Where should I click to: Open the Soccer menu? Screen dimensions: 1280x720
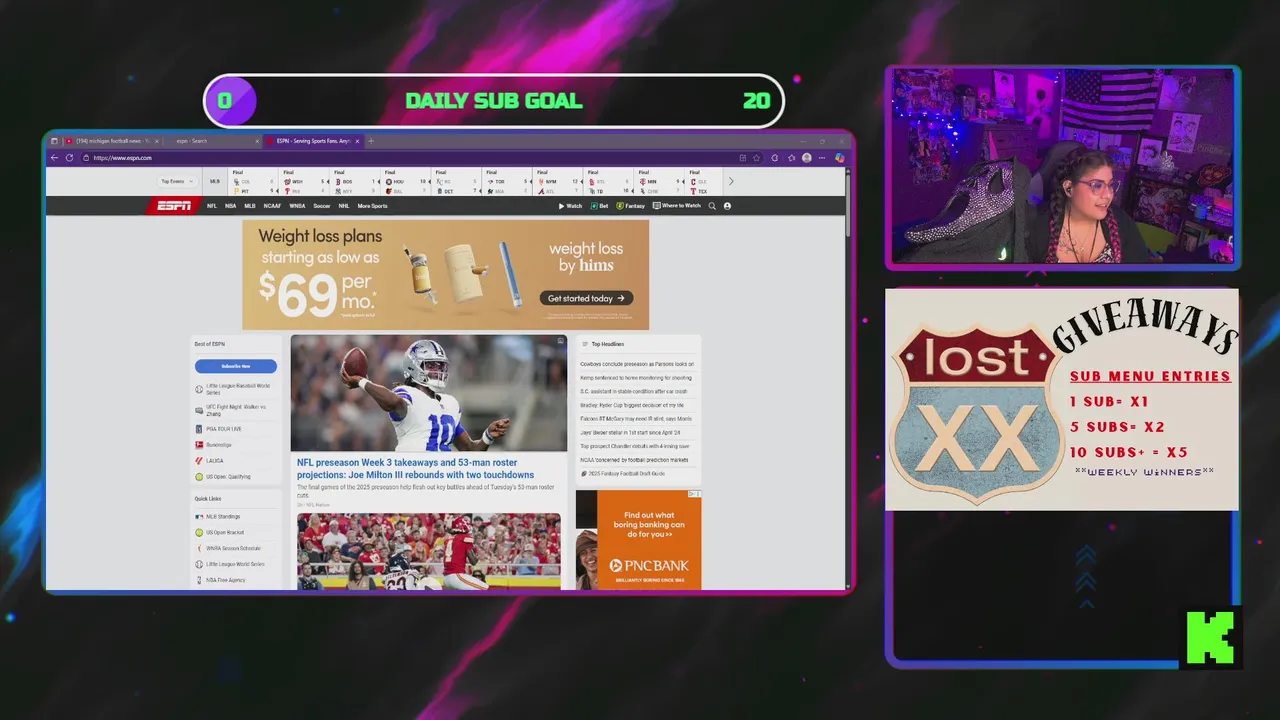321,206
